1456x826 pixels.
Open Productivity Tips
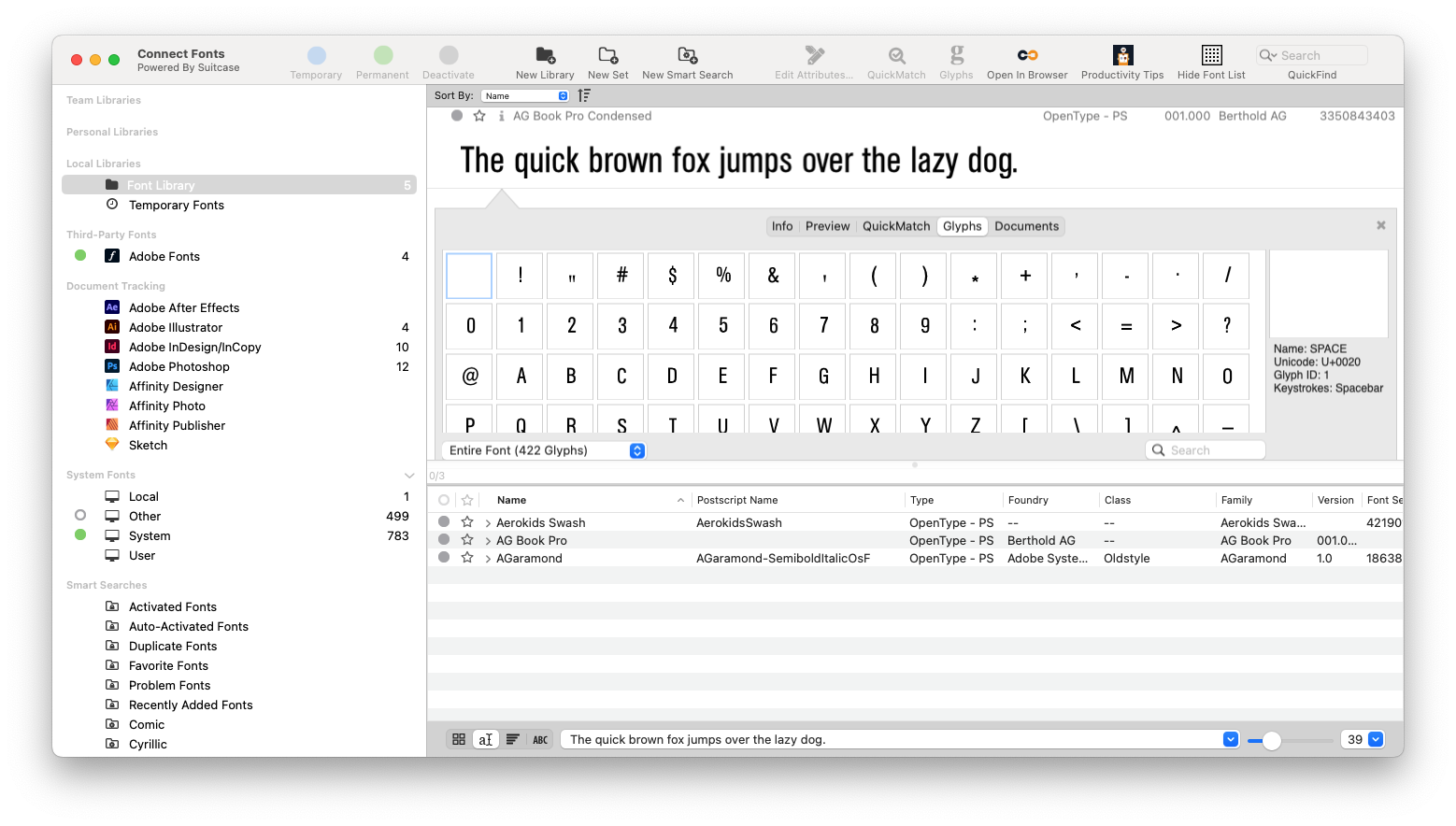tap(1122, 55)
